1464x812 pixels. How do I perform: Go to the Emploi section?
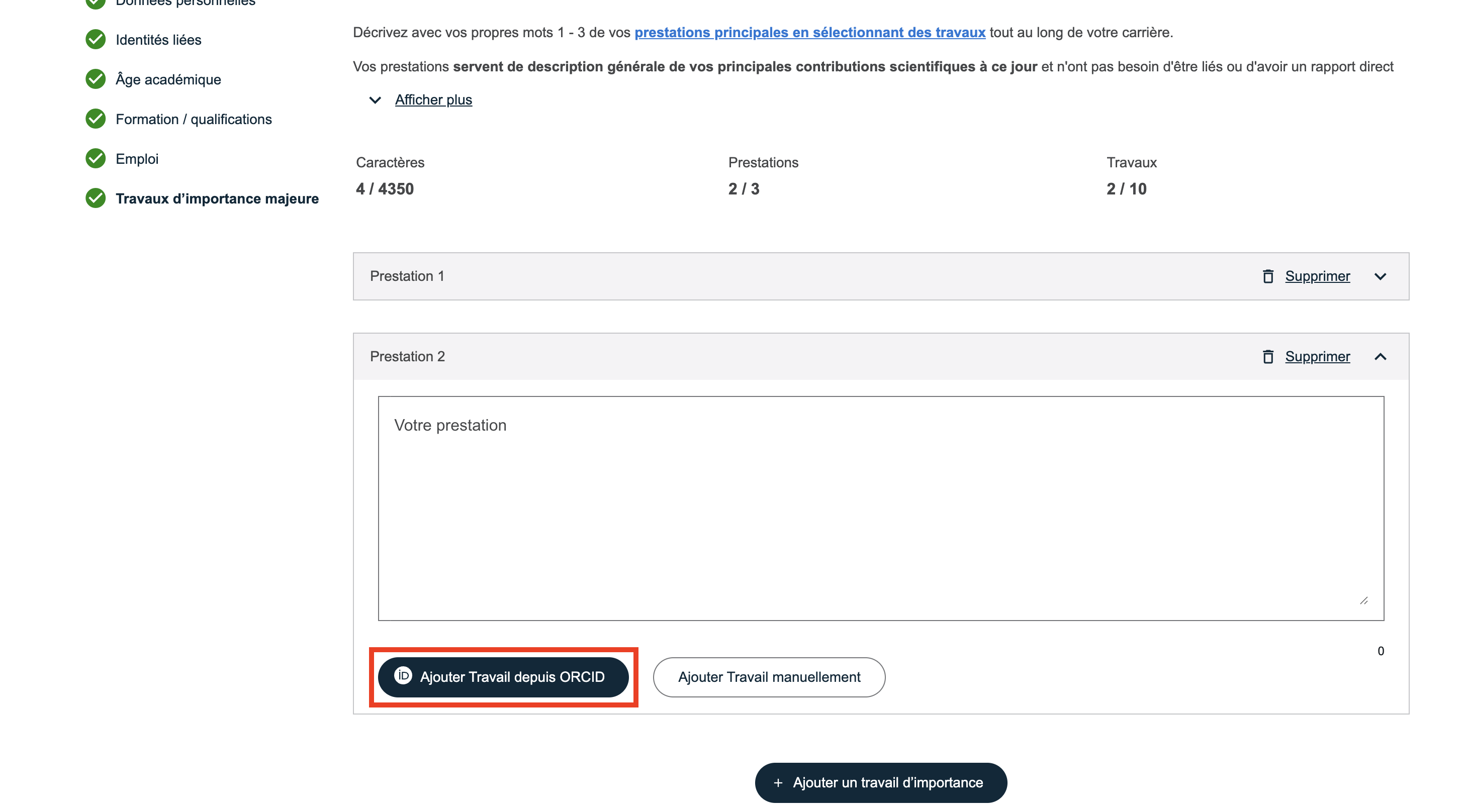pyautogui.click(x=137, y=159)
